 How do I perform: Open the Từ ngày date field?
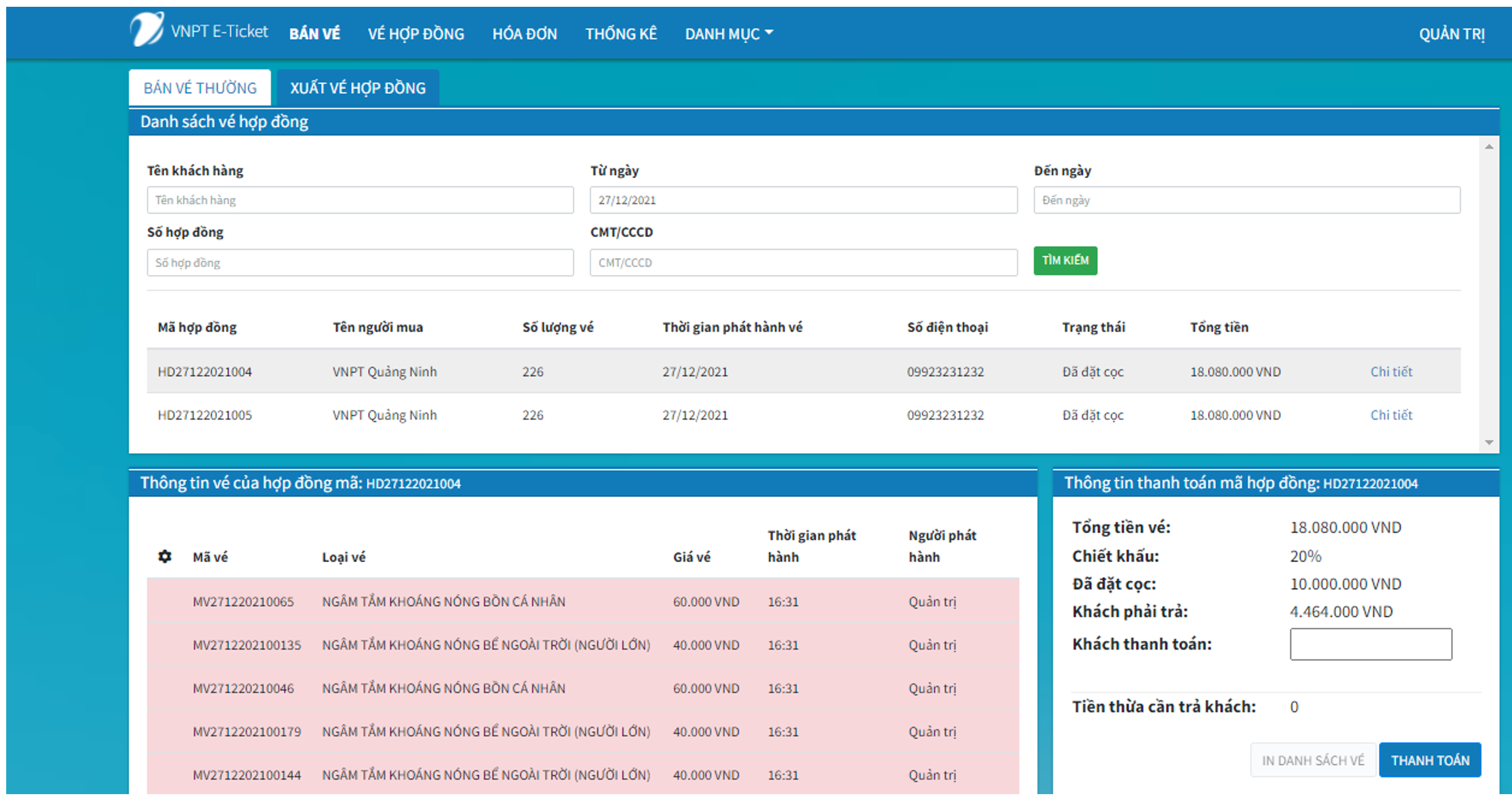pos(803,200)
